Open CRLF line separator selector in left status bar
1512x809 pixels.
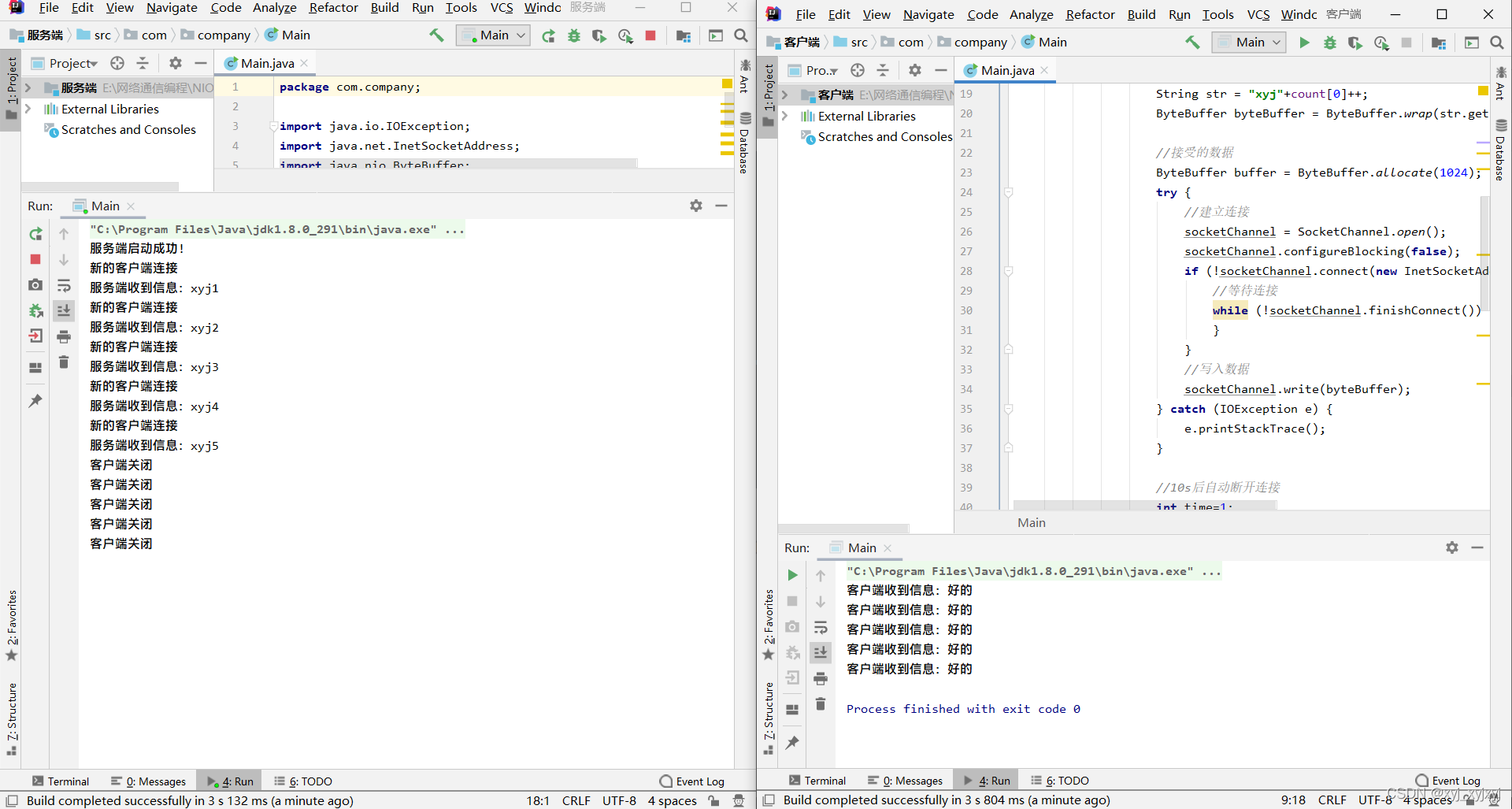576,800
